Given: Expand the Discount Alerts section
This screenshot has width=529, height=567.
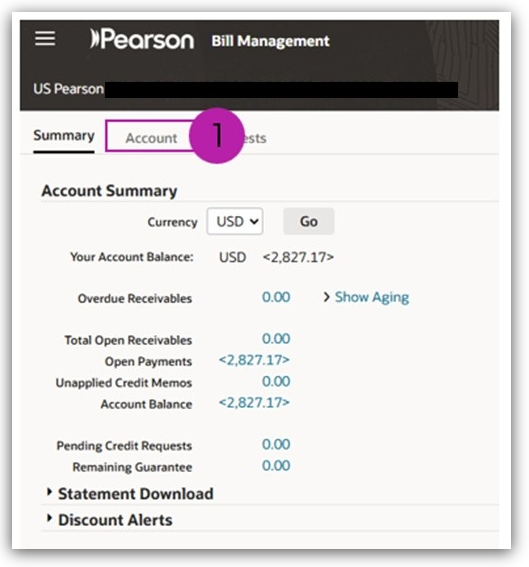Looking at the screenshot, I should (x=110, y=520).
